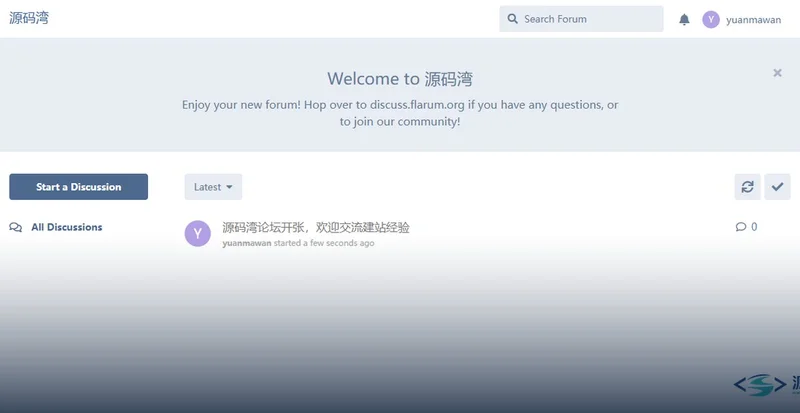
Task: Open the notifications bell icon
Action: point(684,19)
